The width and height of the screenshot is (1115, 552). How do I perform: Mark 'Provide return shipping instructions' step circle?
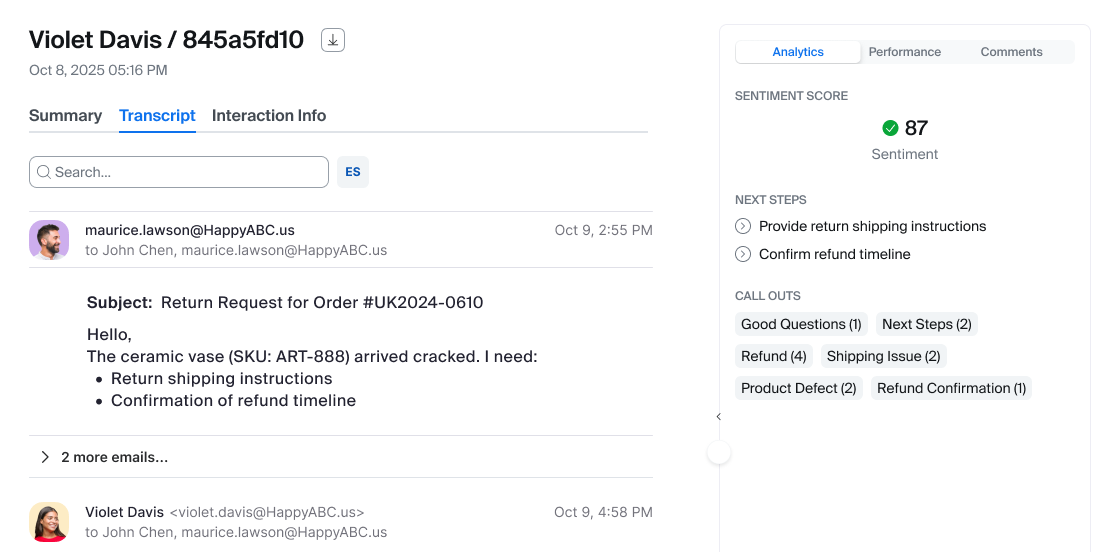coord(743,226)
